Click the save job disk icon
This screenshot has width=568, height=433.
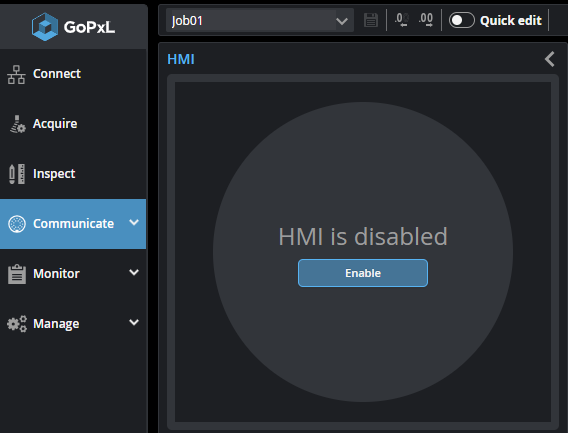point(371,20)
